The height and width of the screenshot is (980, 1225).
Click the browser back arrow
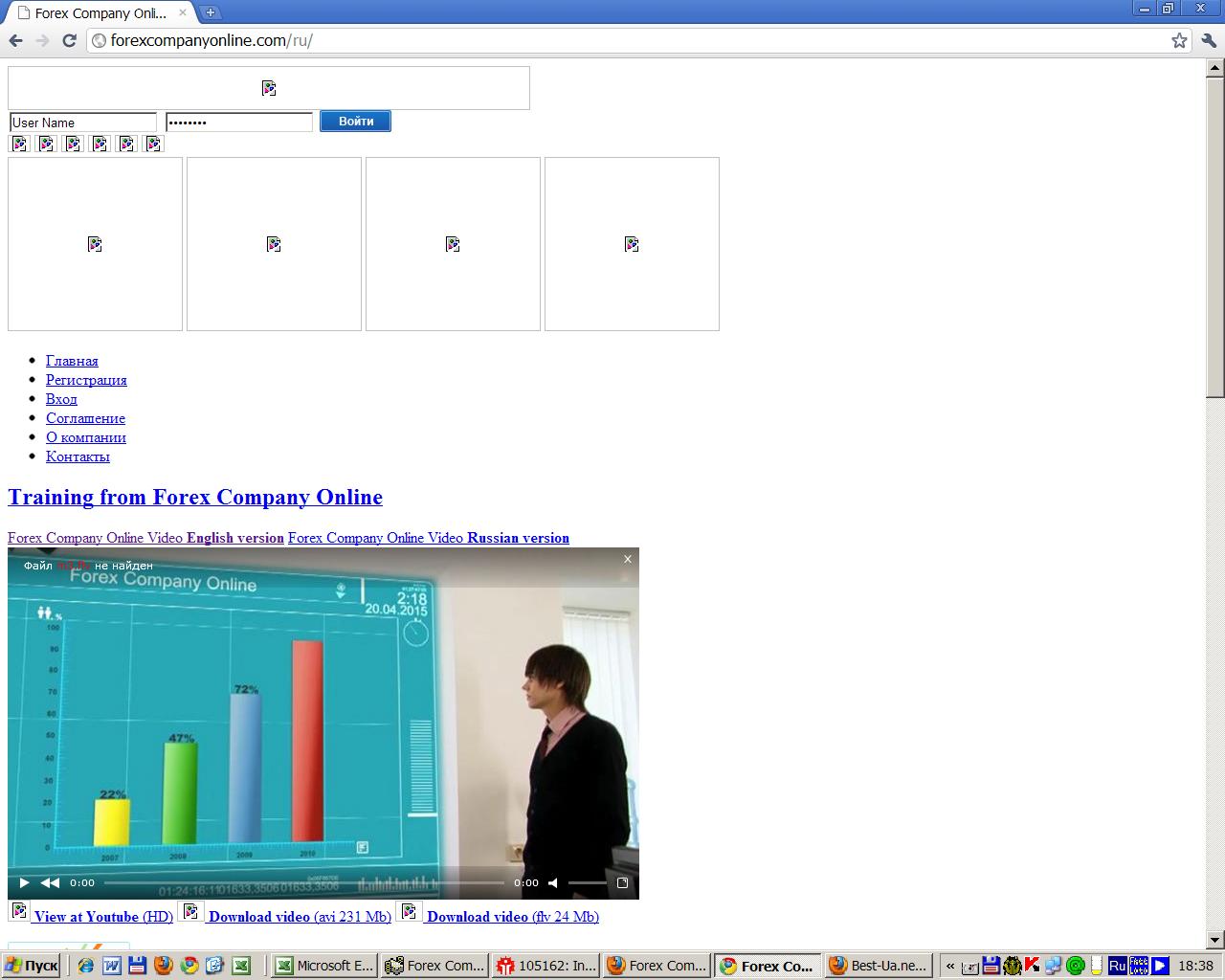click(x=15, y=40)
